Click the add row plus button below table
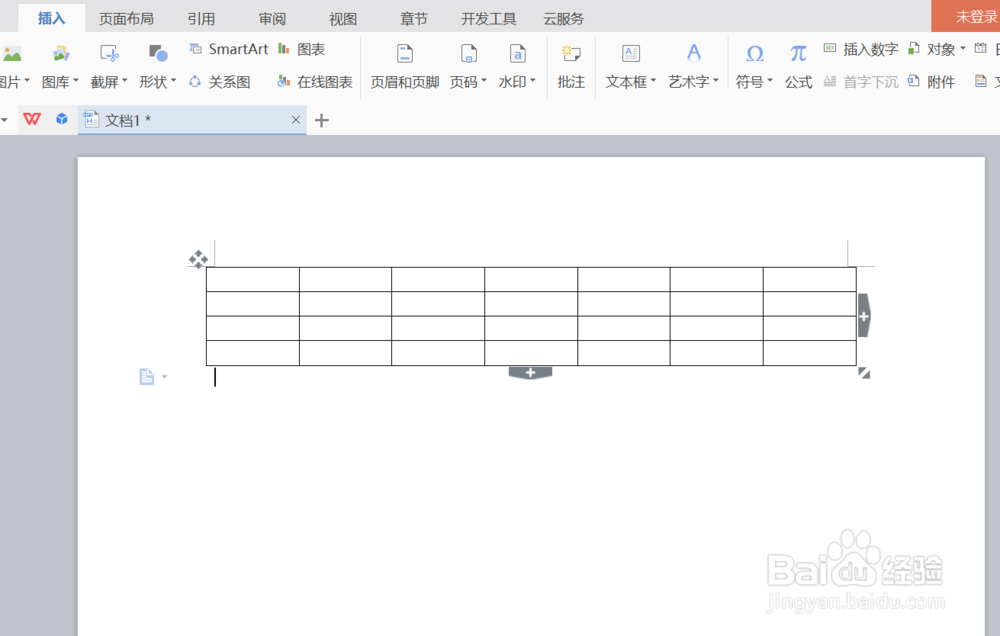Image resolution: width=1000 pixels, height=636 pixels. click(530, 371)
